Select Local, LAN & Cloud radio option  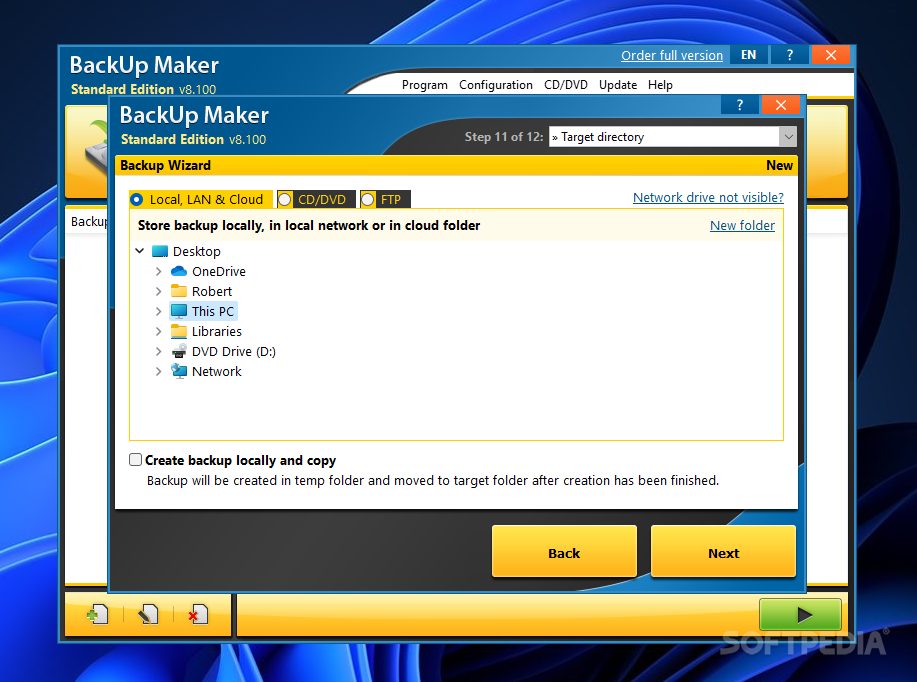(x=137, y=199)
